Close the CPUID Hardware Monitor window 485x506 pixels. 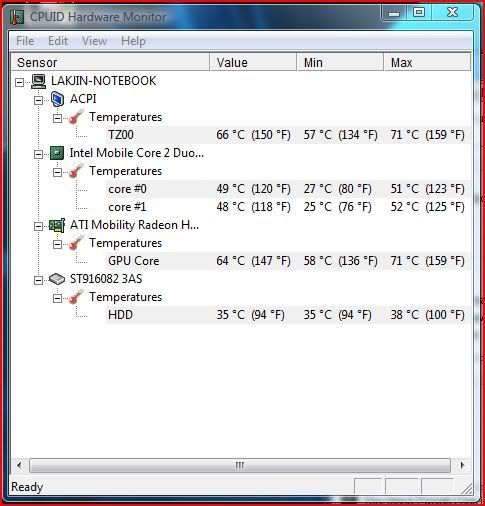(x=453, y=13)
